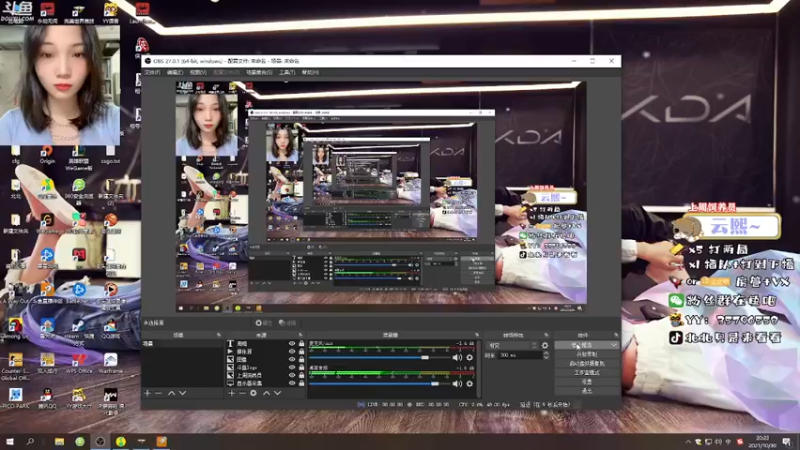Select the Among Us desktop icon
Viewport: 800px width, 450px height.
tap(15, 328)
